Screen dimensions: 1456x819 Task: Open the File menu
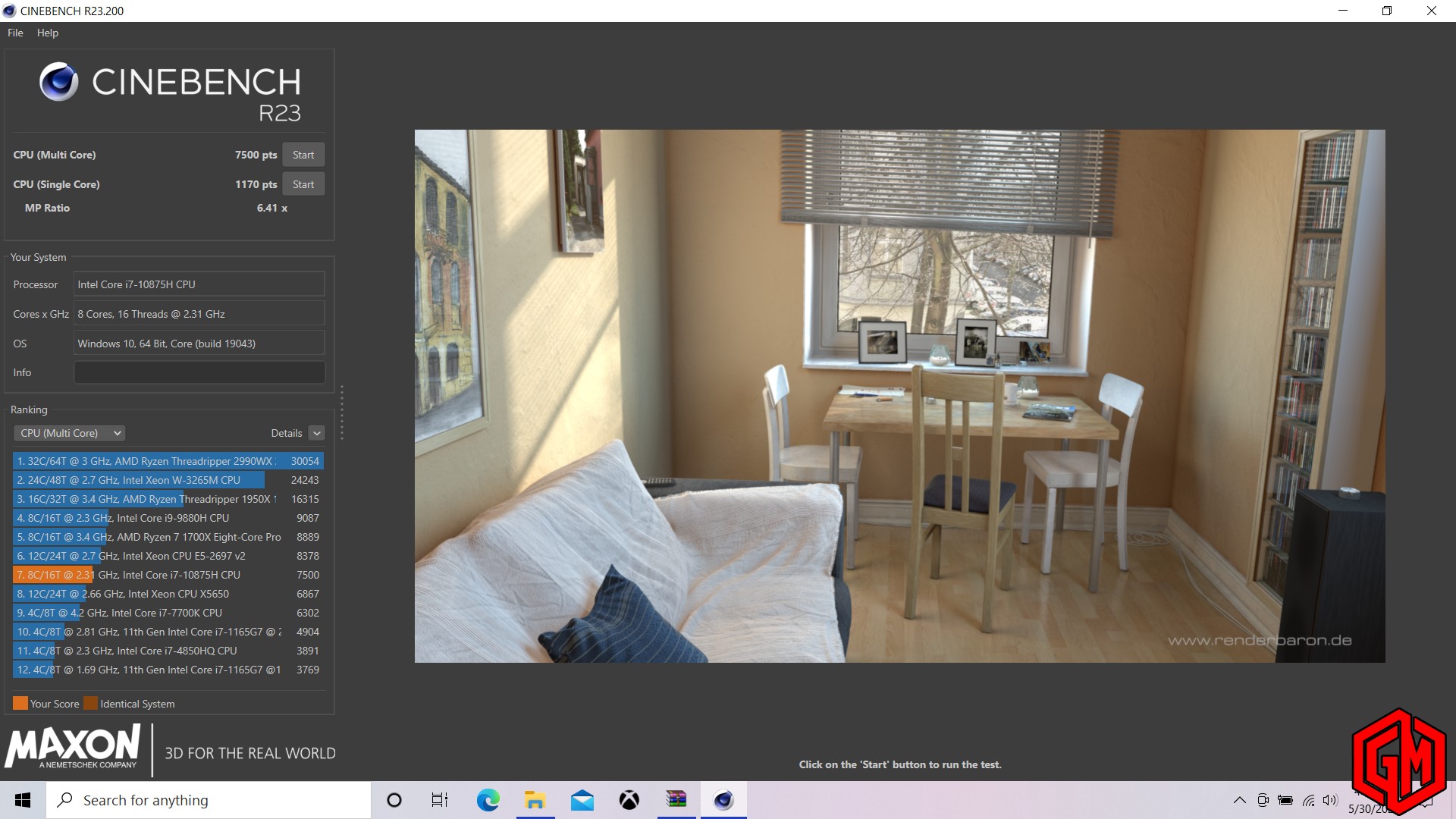15,33
